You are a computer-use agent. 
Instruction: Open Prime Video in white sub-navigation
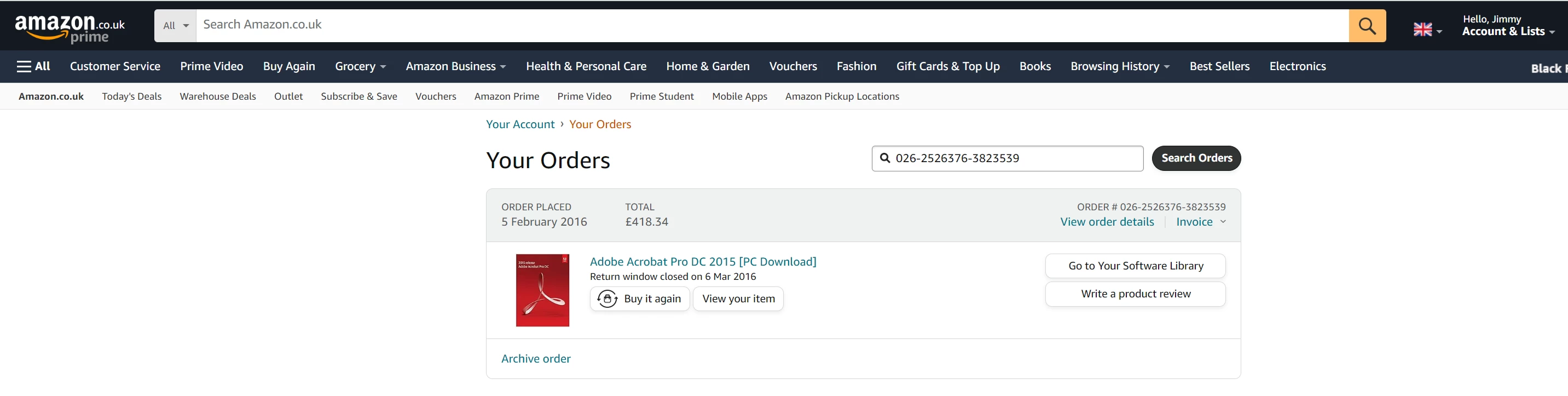(x=585, y=96)
